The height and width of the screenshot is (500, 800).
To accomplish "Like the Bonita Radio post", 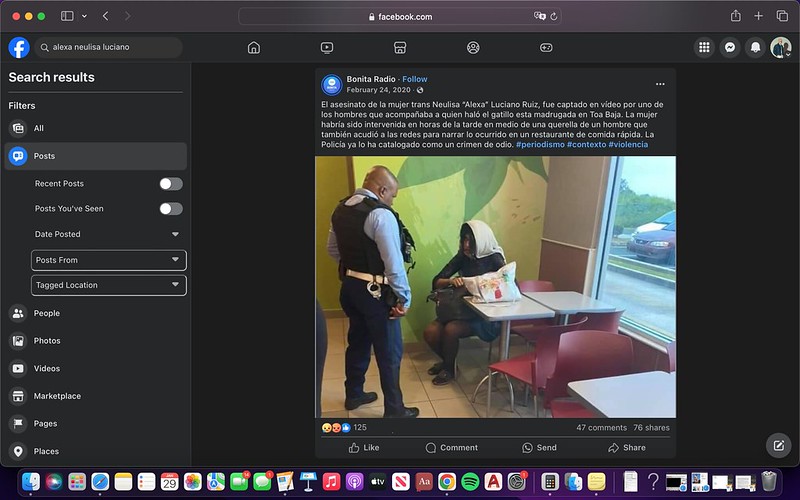I will [364, 447].
